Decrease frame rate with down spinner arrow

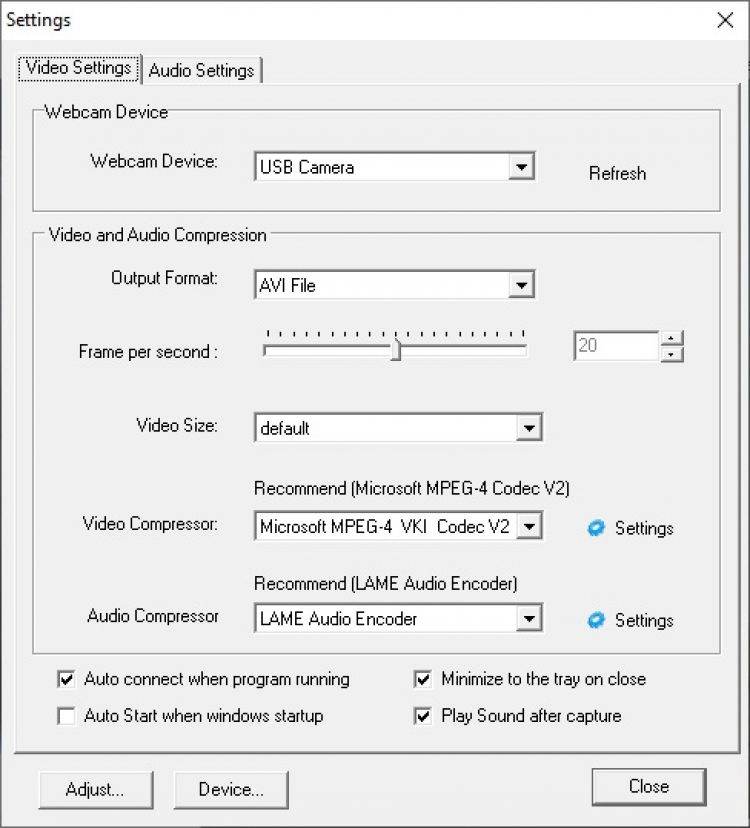pos(673,354)
